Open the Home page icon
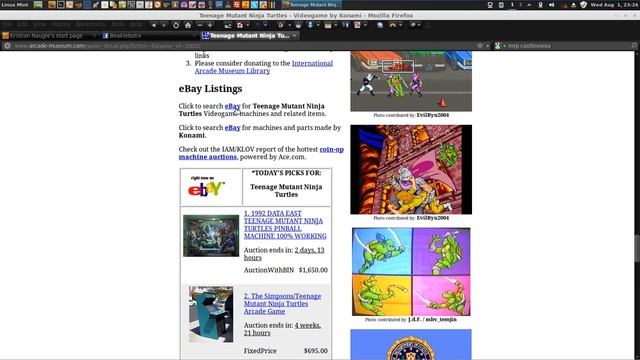Image resolution: width=640 pixels, height=360 pixels. coord(188,25)
